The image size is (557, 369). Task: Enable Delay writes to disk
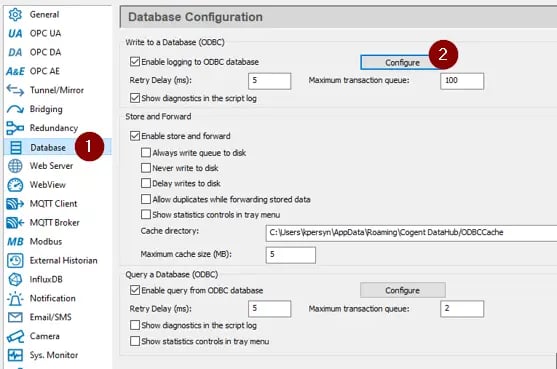tap(146, 183)
